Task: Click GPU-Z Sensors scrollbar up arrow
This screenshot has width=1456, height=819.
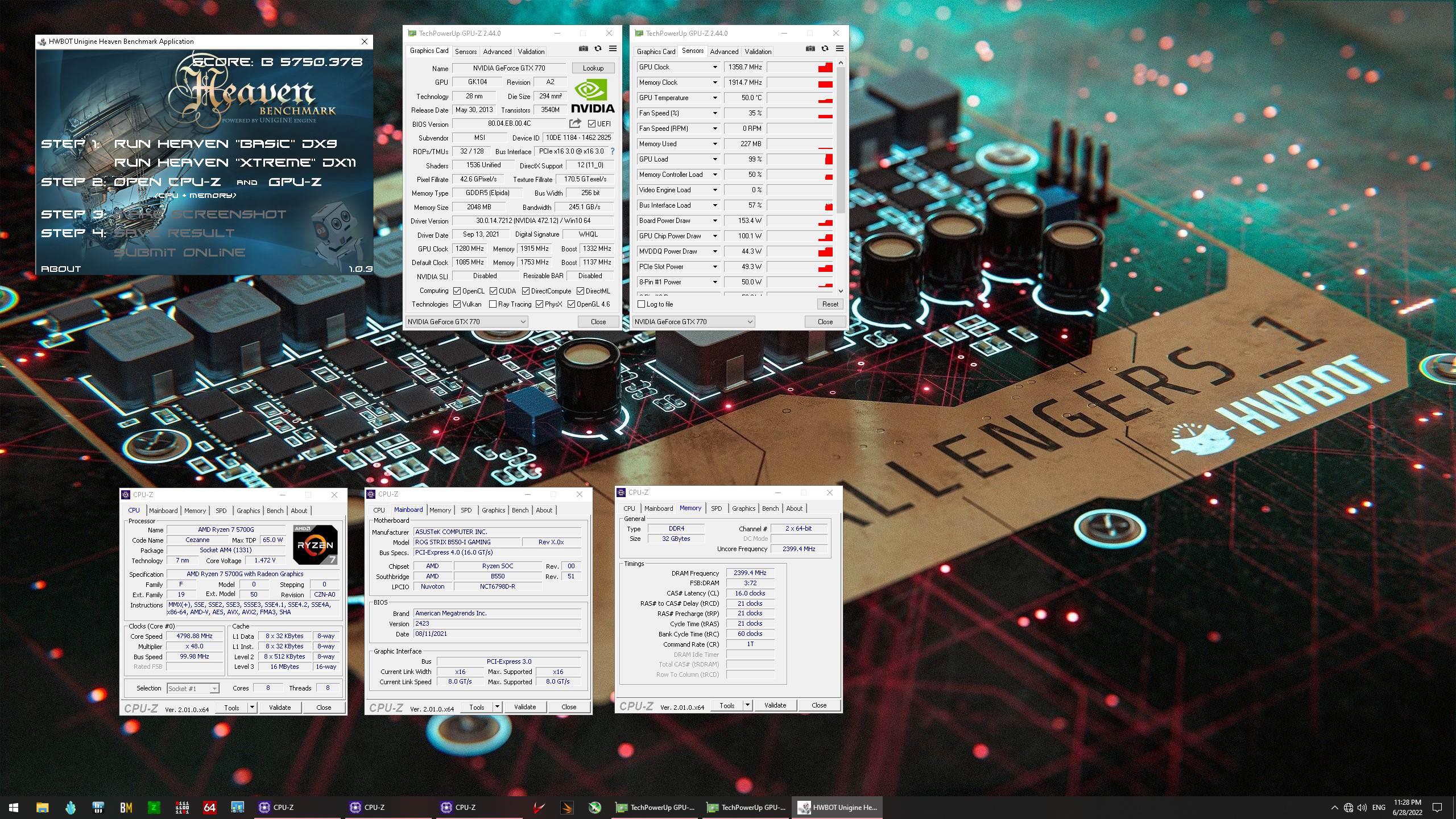Action: 841,63
